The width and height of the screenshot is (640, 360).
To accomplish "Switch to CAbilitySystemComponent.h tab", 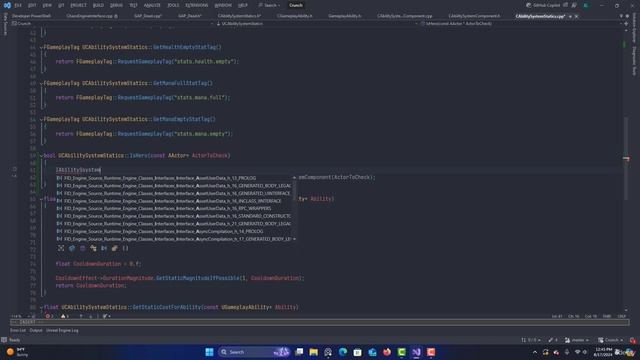I will coord(474,16).
